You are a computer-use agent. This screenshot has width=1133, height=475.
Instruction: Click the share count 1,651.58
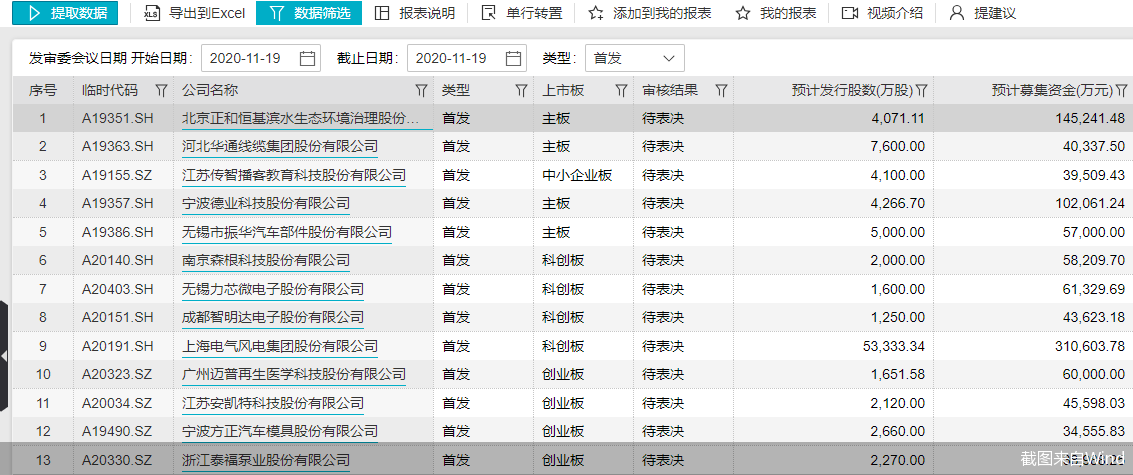(898, 375)
